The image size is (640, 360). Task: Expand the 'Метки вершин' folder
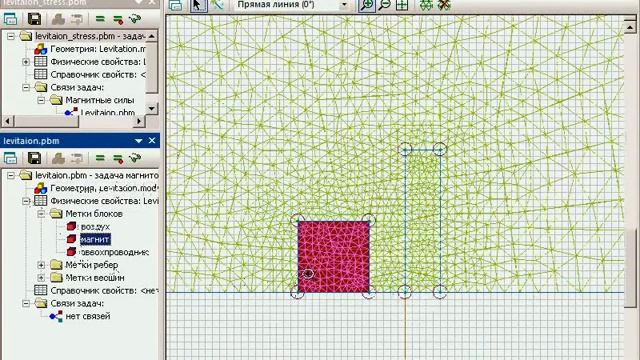tap(41, 278)
